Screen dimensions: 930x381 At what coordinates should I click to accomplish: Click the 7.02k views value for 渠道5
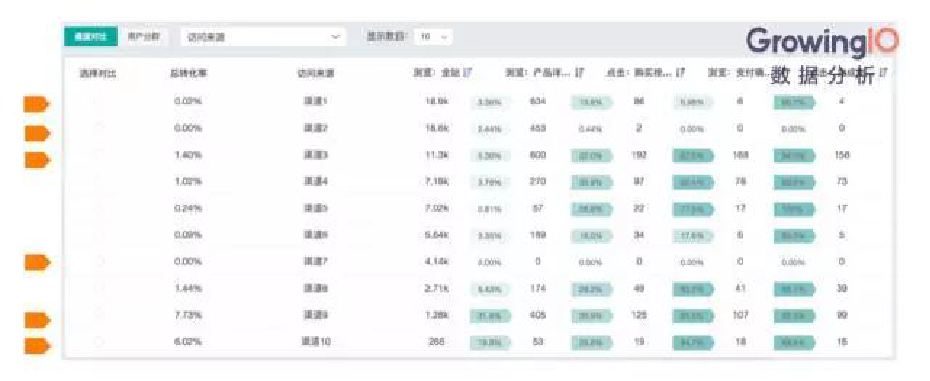click(437, 208)
